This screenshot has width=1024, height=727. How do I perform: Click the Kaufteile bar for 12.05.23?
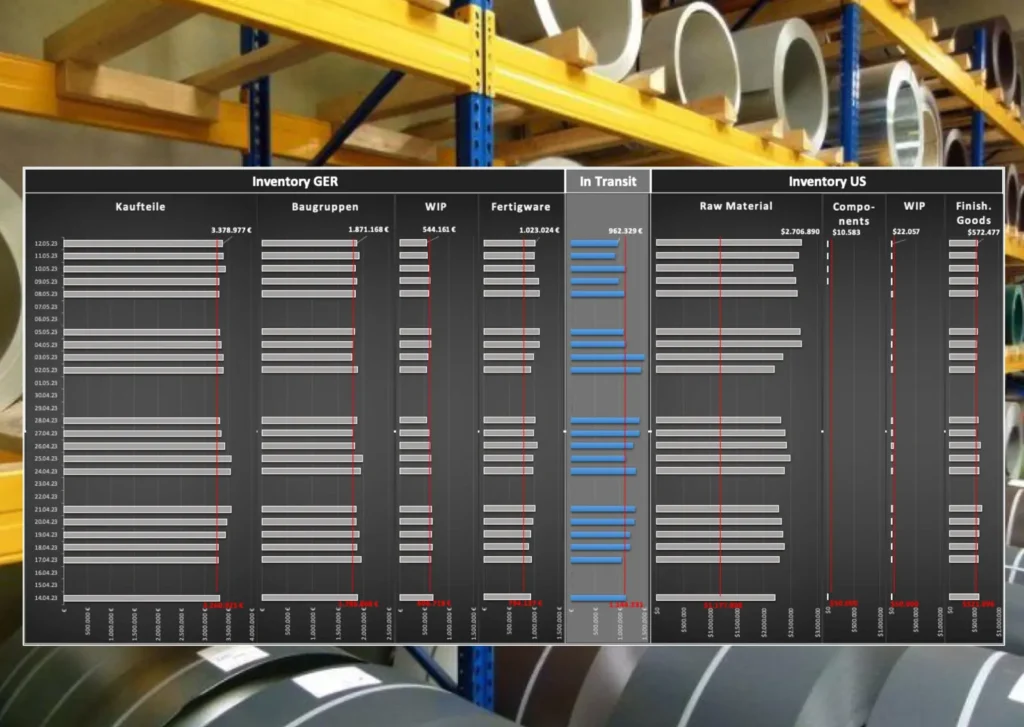pyautogui.click(x=143, y=243)
